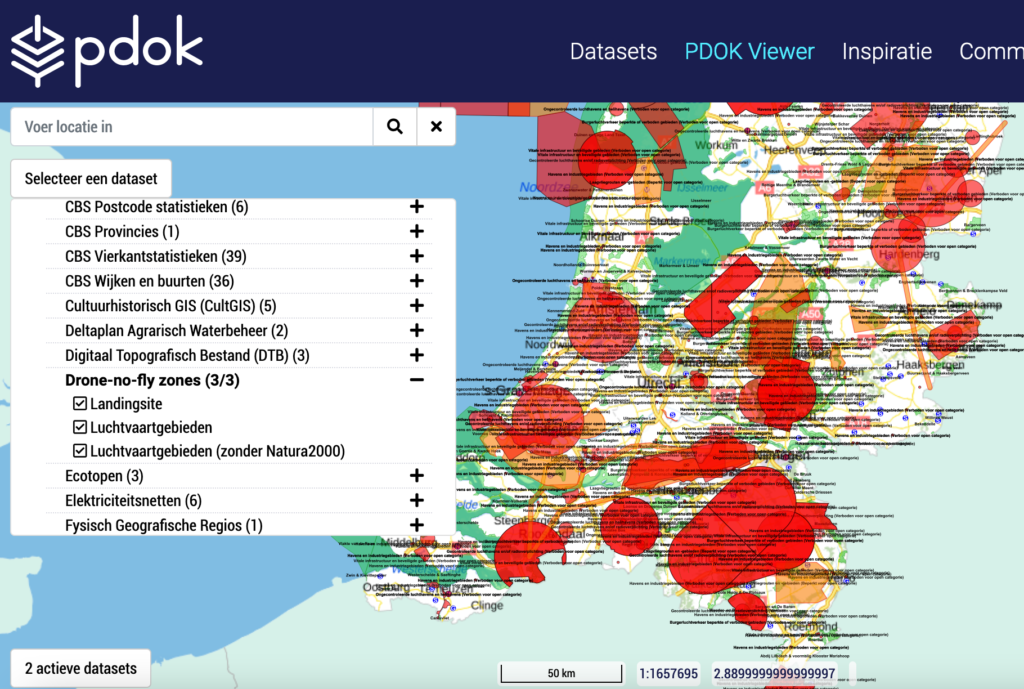Screen dimensions: 1024x689
Task: Click the plus icon beside Ecotopen
Action: point(417,476)
